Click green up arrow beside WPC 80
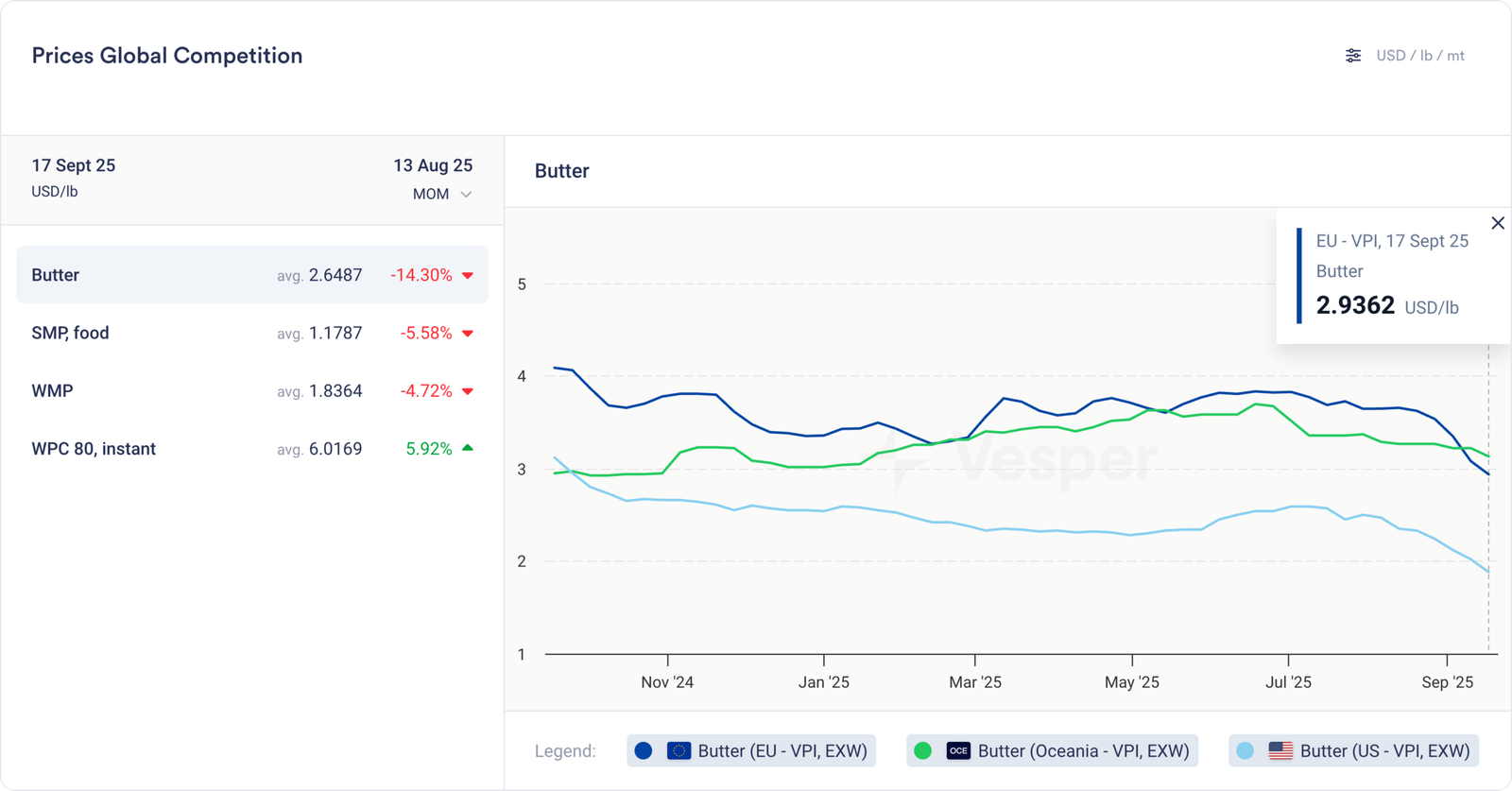The width and height of the screenshot is (1512, 791). [468, 448]
